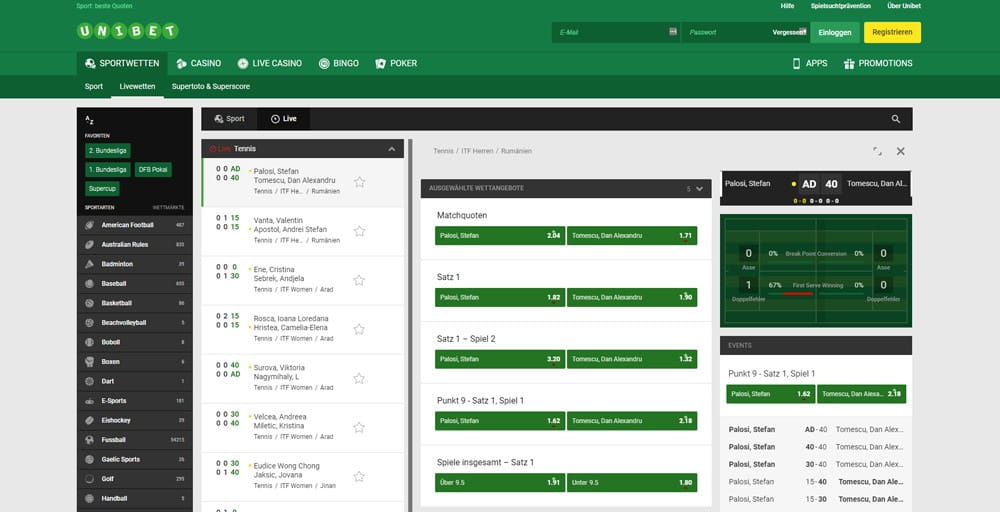Open the Poker main tab
1000x512 pixels.
[396, 64]
